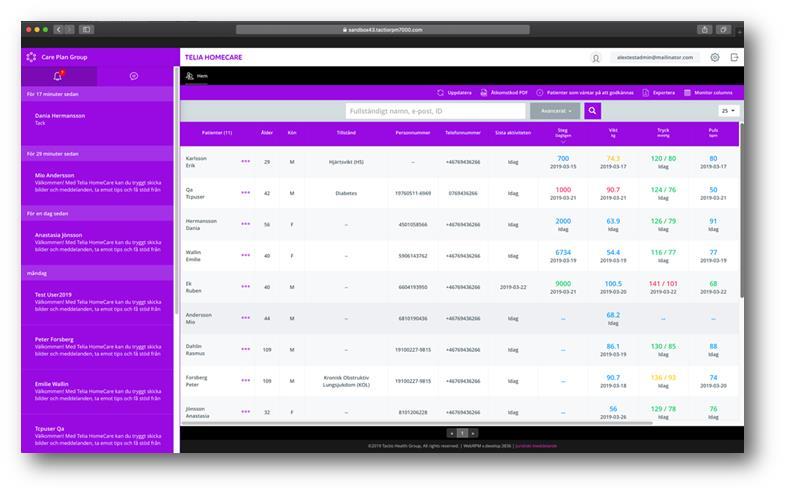Click the purple search magnifier button
Image resolution: width=786 pixels, height=495 pixels.
pos(593,111)
